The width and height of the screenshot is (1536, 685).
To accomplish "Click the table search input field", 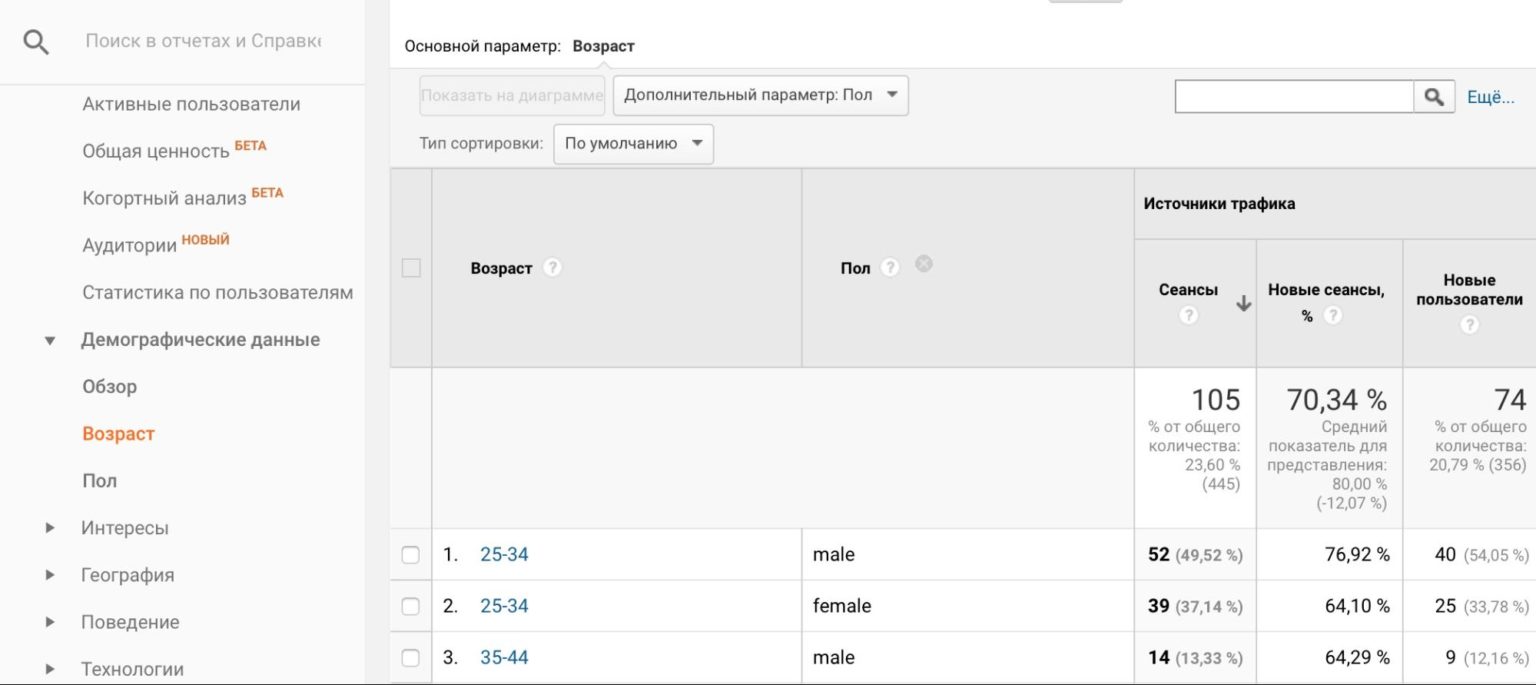I will (x=1293, y=97).
